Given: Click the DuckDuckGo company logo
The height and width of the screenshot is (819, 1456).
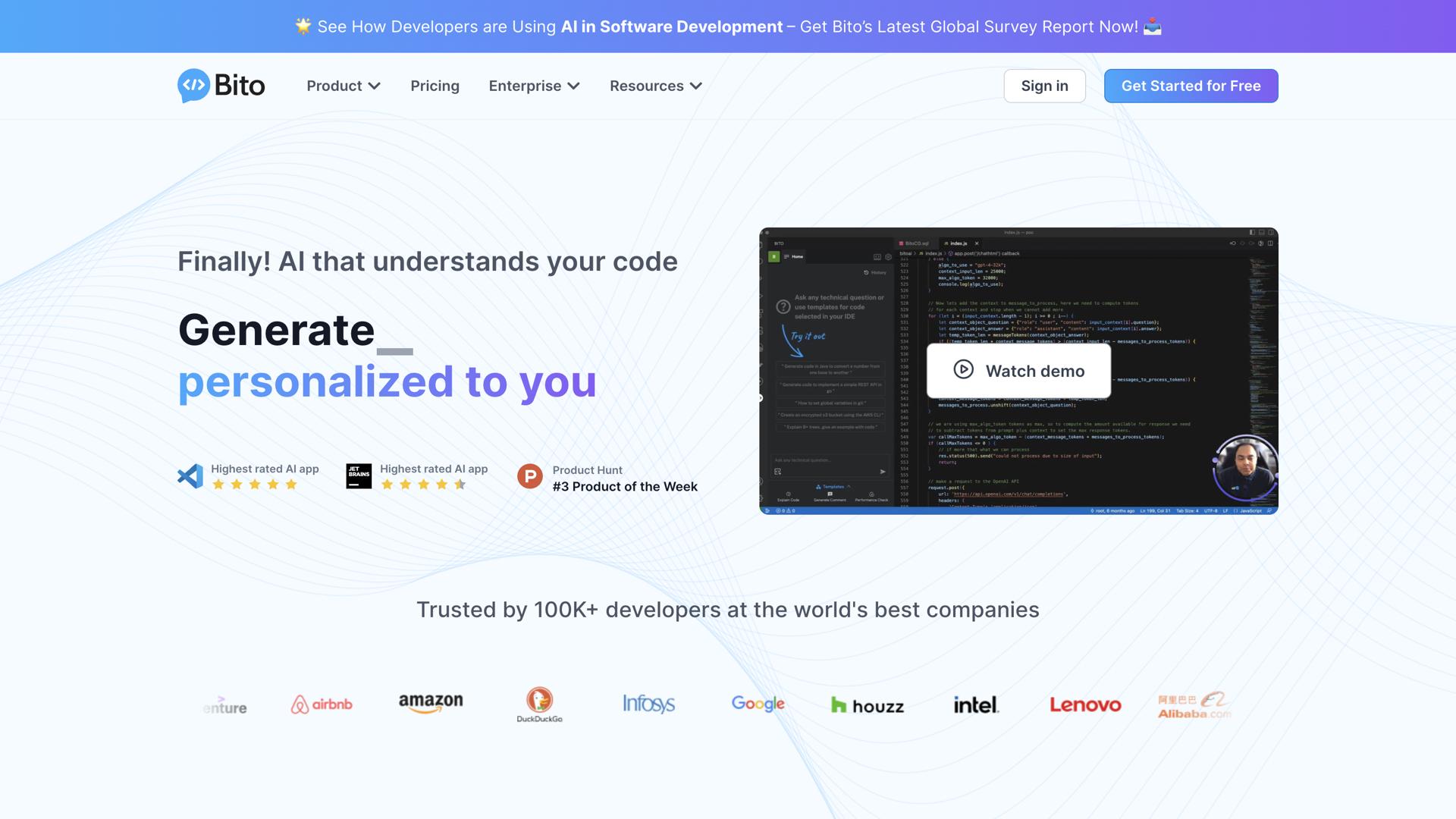Looking at the screenshot, I should point(539,704).
